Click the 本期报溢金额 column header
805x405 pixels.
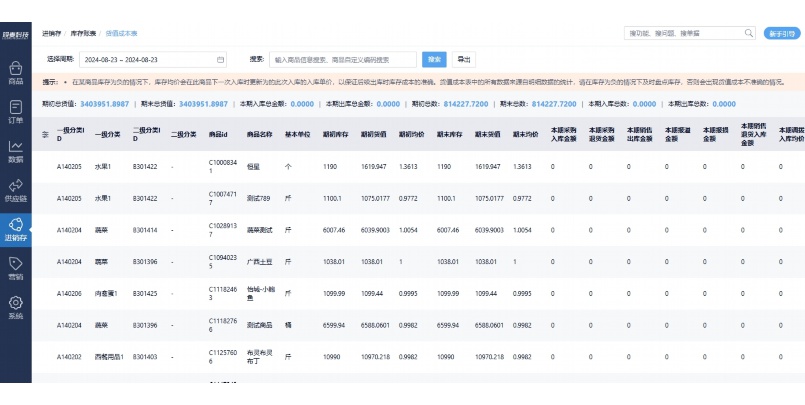[x=677, y=134]
